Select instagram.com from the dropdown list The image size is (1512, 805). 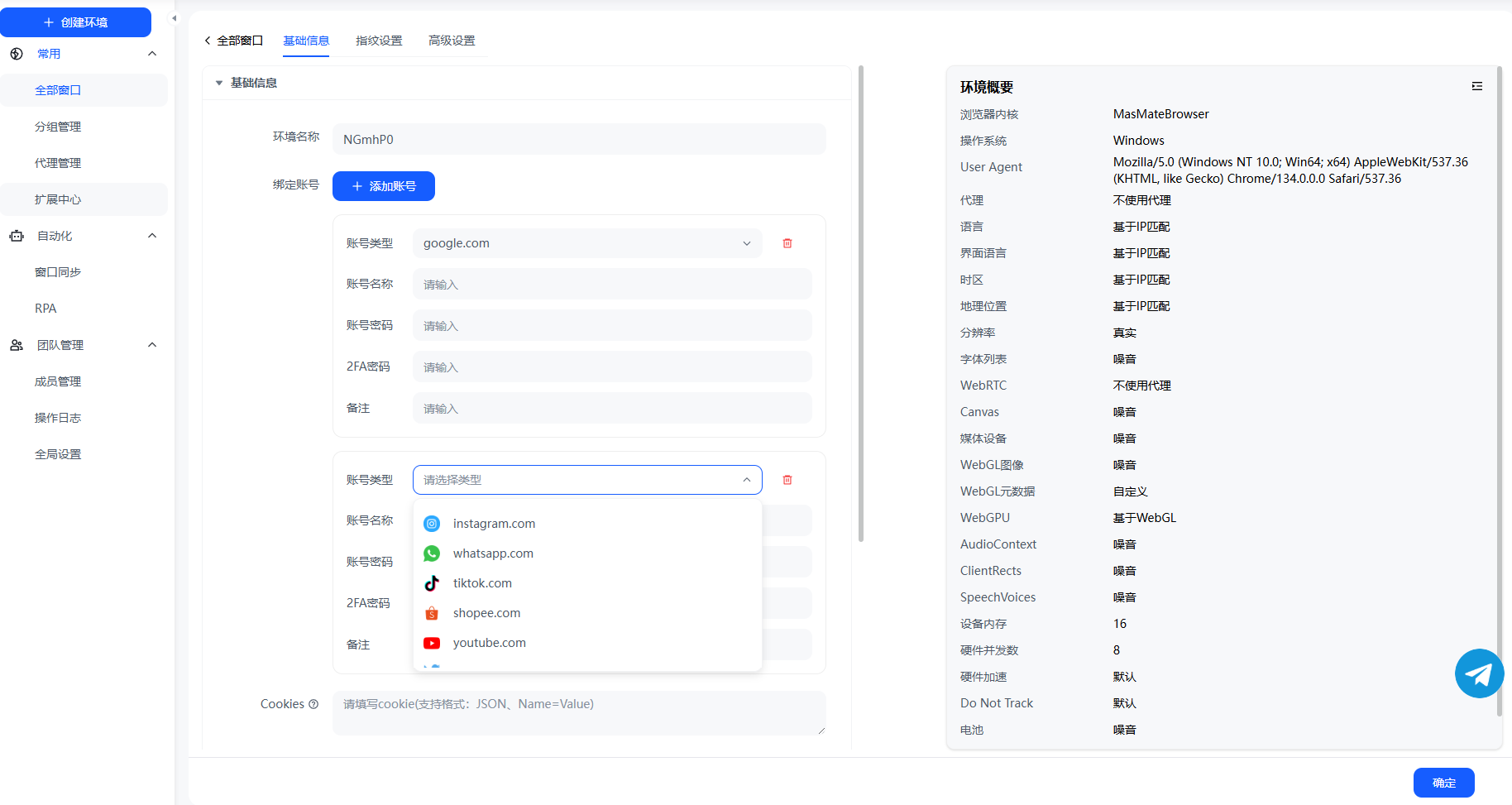[494, 524]
